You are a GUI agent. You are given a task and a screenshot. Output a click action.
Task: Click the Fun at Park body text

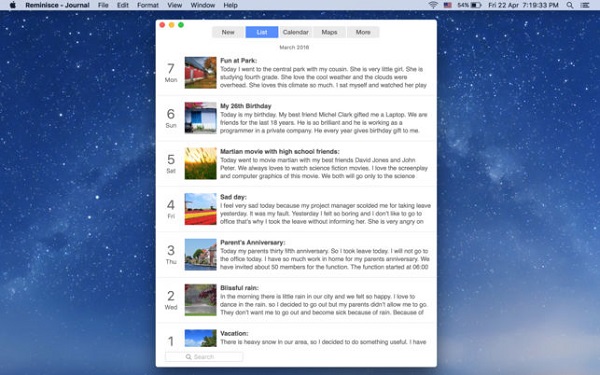click(324, 77)
